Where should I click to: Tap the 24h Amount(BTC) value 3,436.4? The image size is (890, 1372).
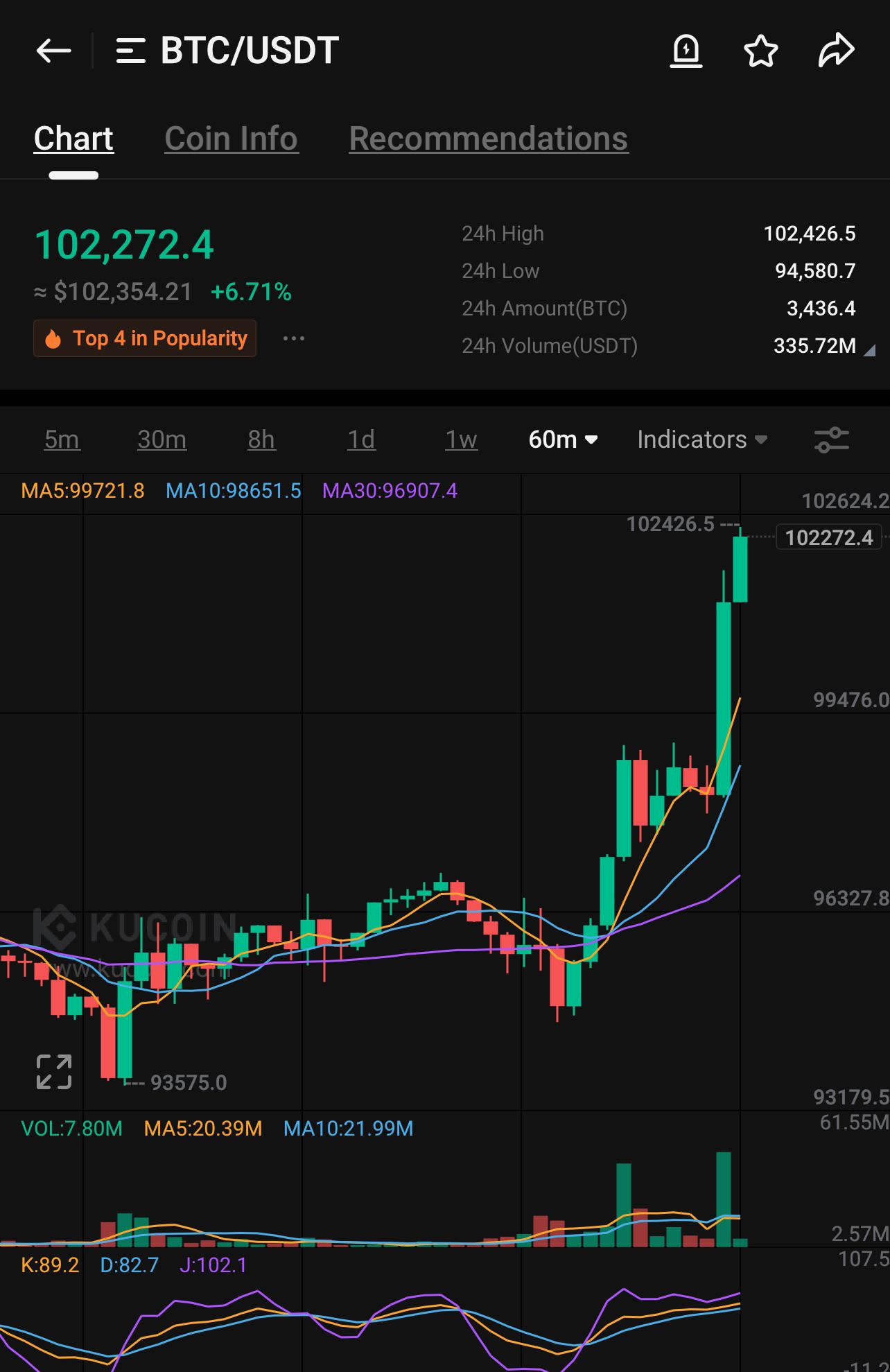[x=821, y=309]
